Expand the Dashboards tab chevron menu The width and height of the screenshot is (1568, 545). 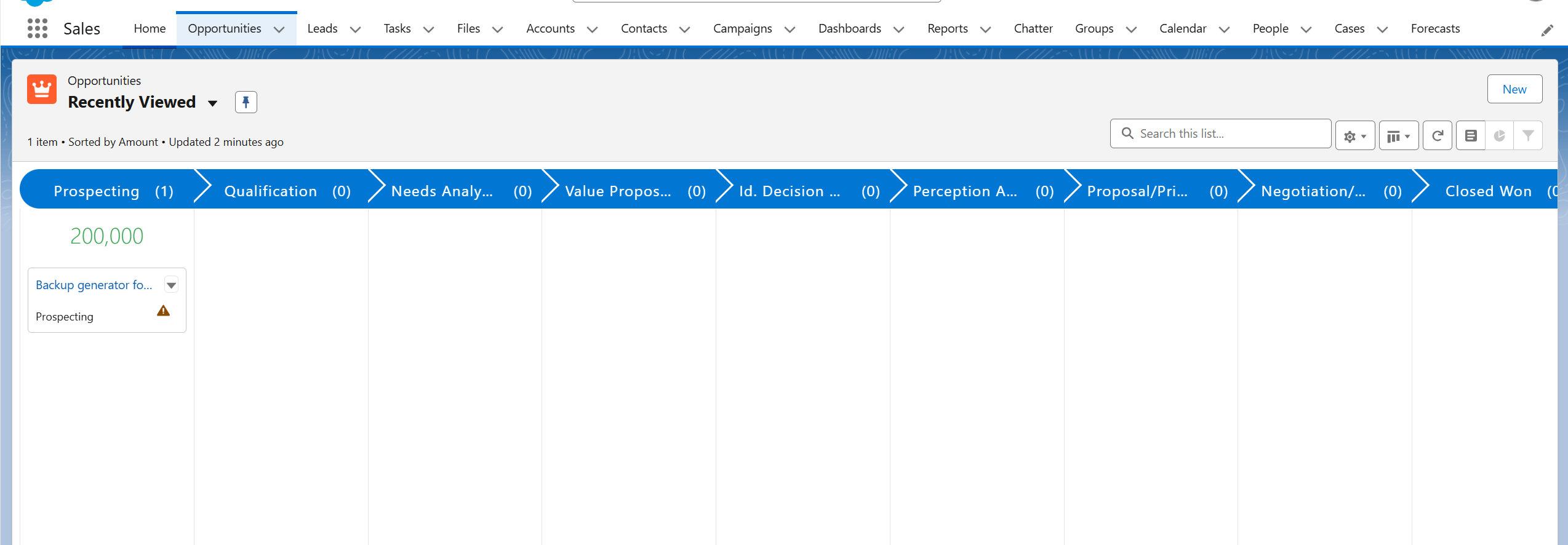click(899, 29)
